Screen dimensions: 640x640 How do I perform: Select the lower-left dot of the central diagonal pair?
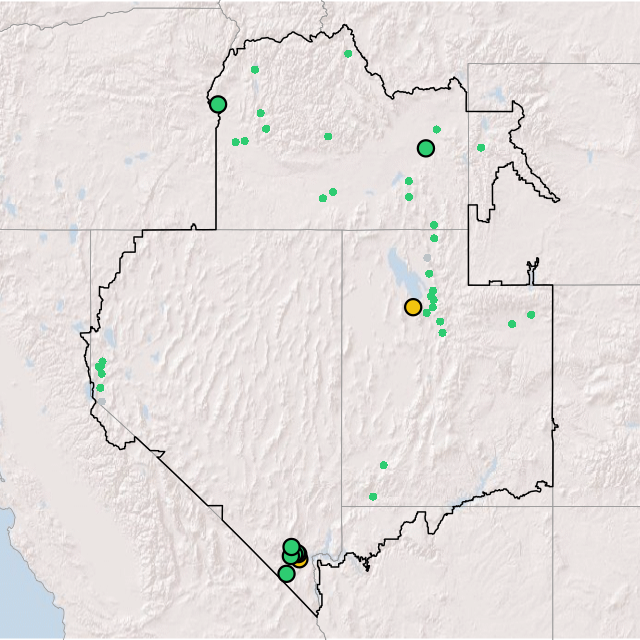point(323,198)
